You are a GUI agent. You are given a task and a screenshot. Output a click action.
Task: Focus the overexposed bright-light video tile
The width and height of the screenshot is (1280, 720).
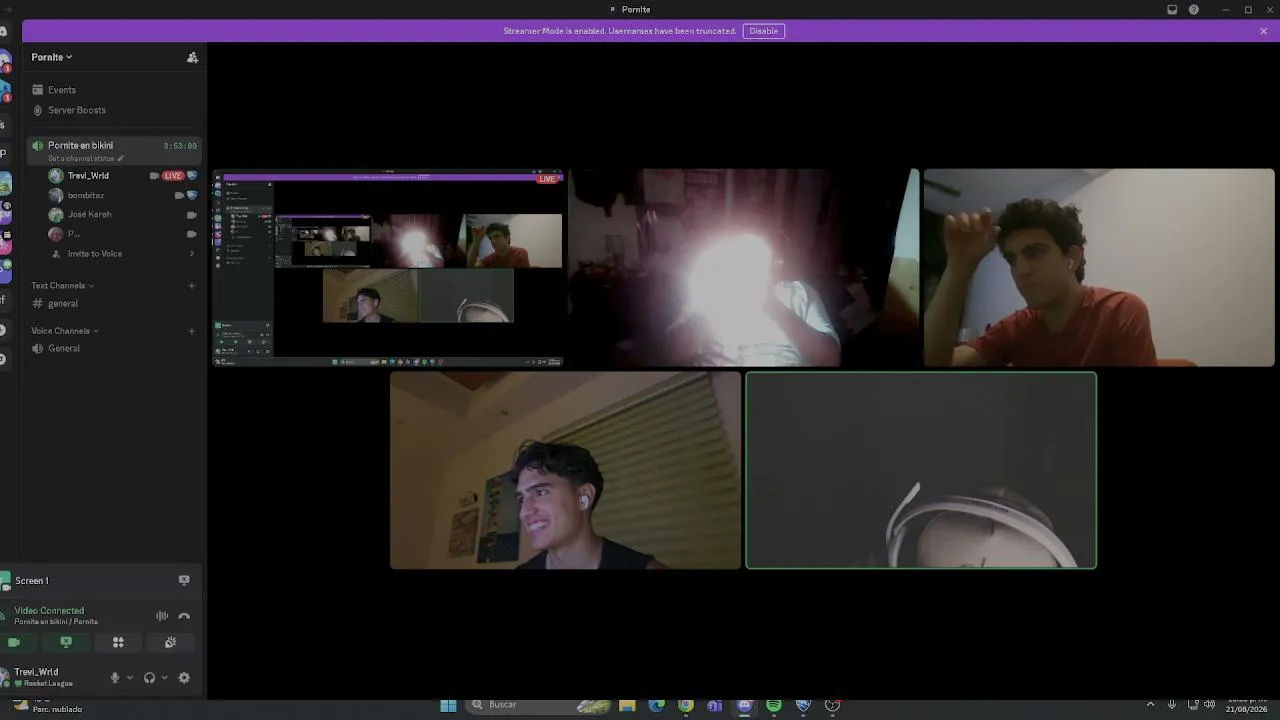[744, 268]
